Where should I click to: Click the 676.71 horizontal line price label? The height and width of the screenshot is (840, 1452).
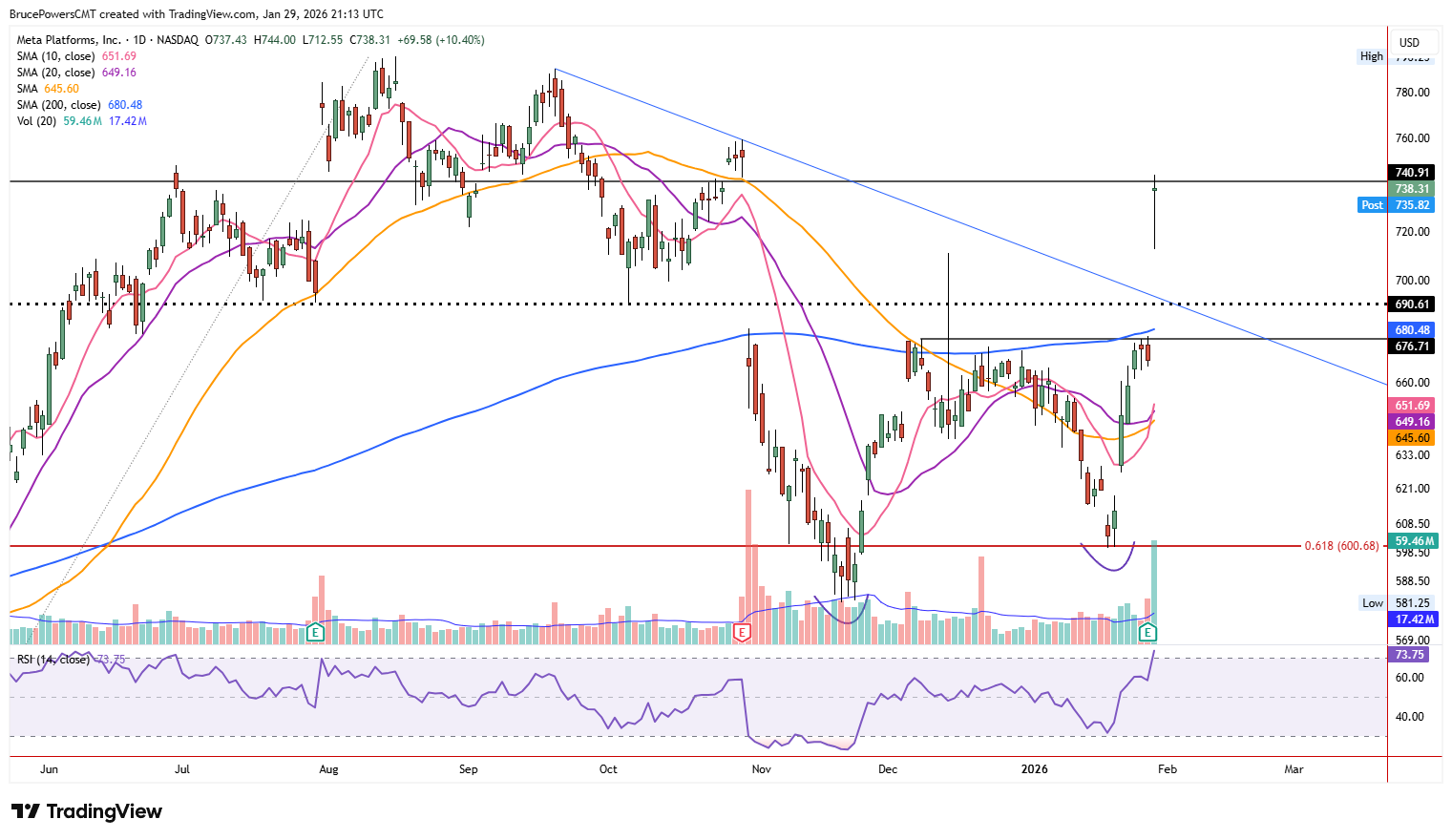1412,346
